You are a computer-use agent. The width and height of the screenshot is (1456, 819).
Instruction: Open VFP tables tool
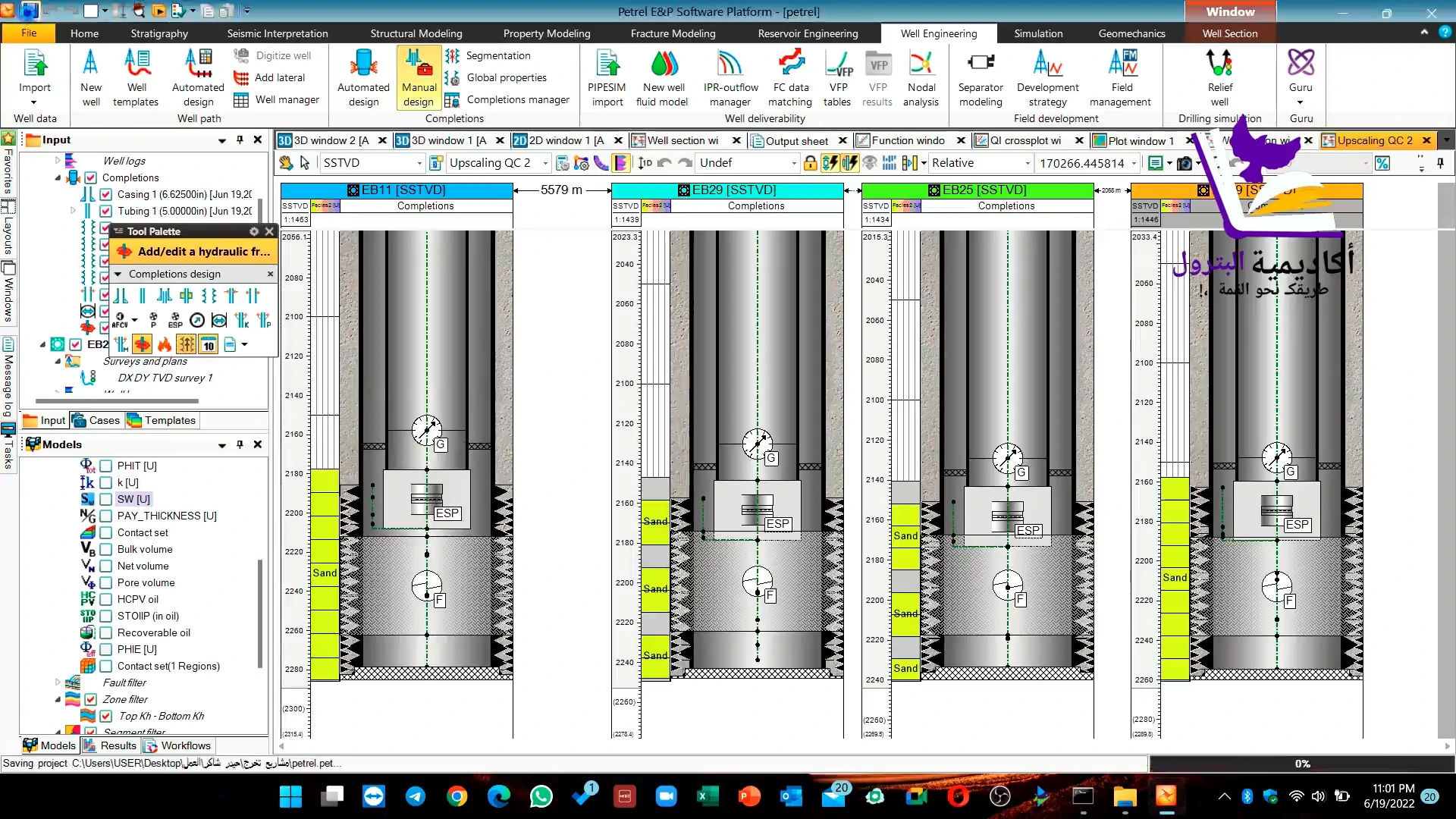click(838, 78)
